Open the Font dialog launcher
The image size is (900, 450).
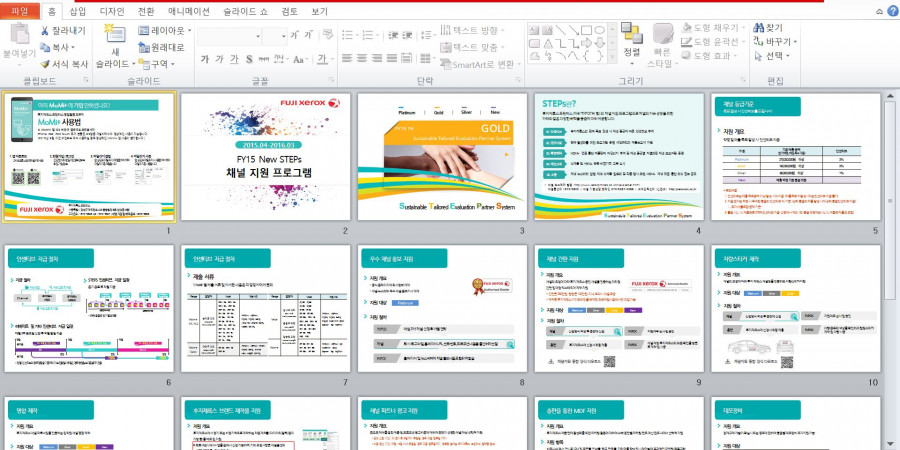[331, 80]
